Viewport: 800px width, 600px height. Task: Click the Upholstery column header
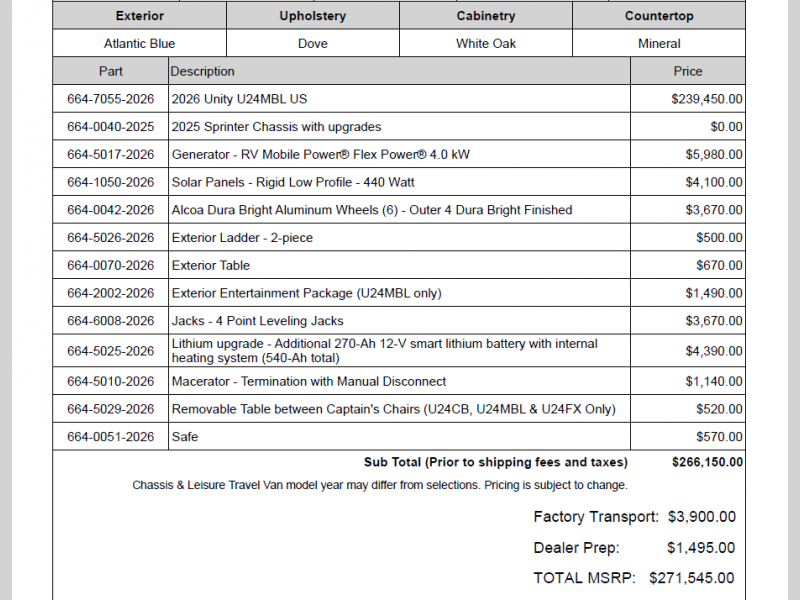[x=312, y=16]
